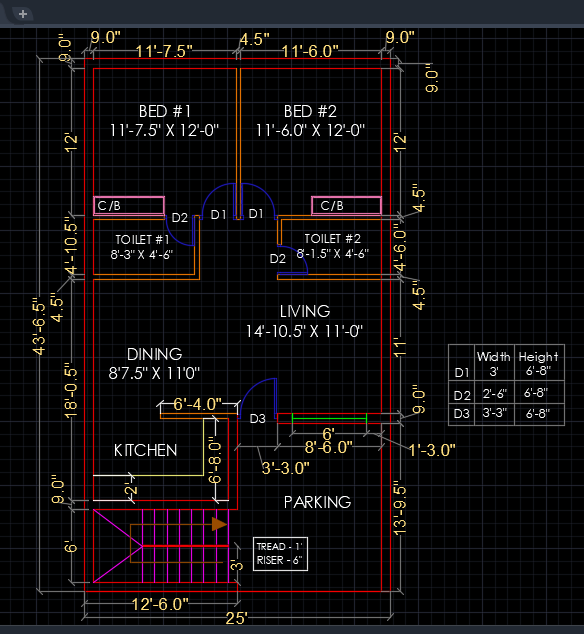Select the TREAD and RISER note box
The height and width of the screenshot is (634, 584).
[280, 554]
